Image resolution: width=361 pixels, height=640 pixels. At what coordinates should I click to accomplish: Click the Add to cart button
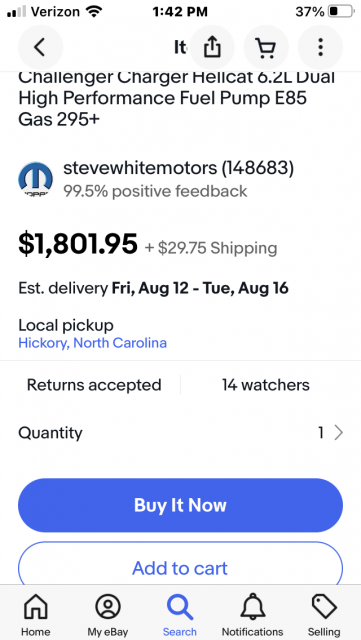tap(180, 564)
